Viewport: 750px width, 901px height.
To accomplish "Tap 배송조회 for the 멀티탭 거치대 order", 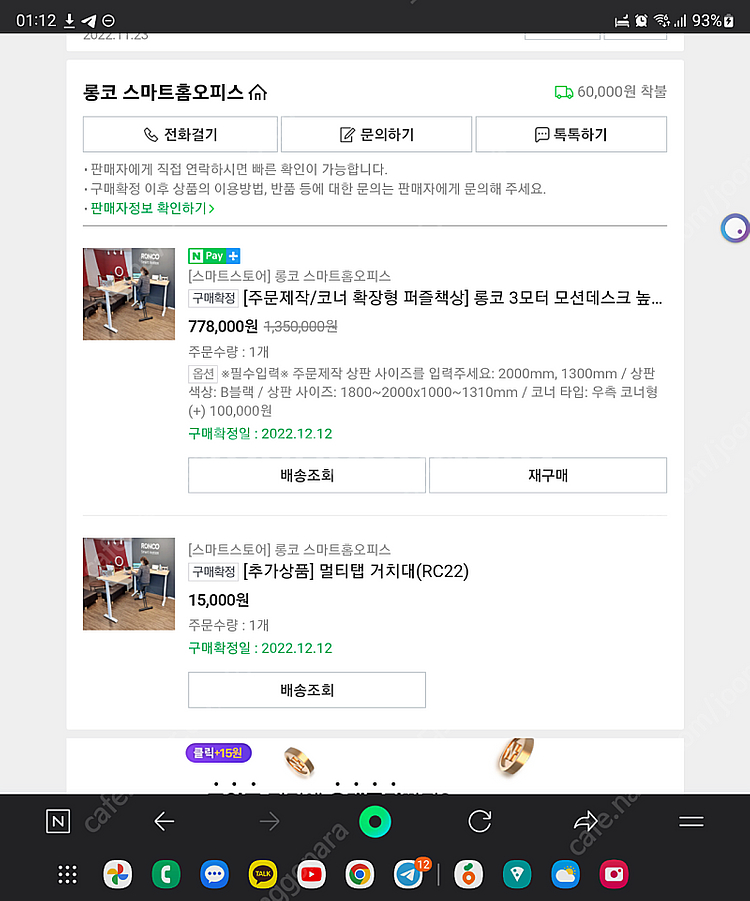I will point(307,690).
